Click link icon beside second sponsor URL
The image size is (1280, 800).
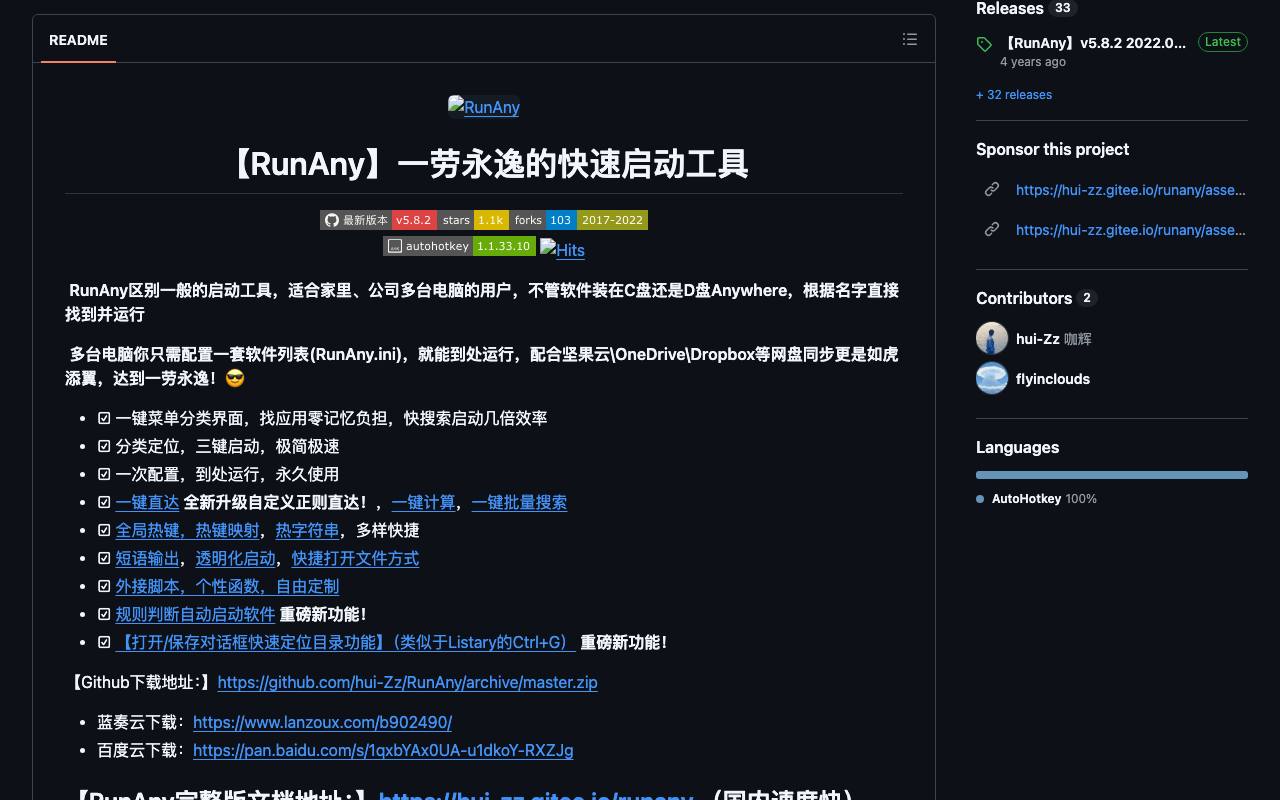[x=992, y=229]
